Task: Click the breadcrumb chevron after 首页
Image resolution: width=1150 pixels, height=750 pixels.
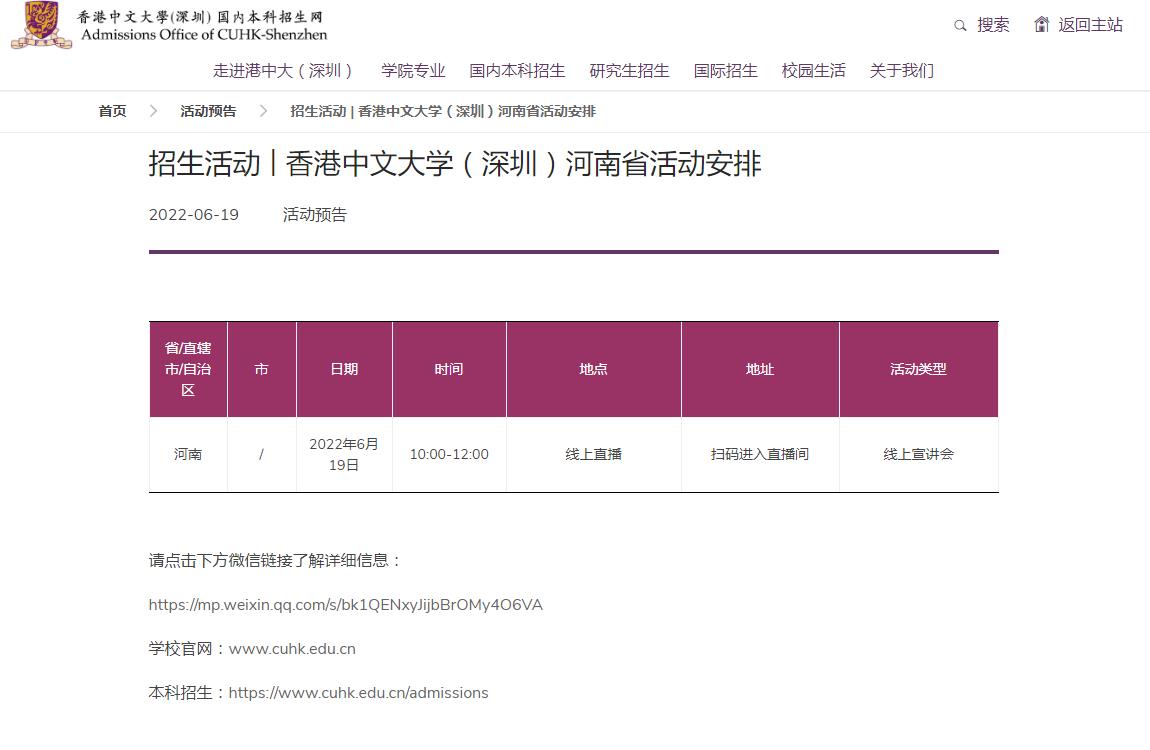Action: click(153, 111)
